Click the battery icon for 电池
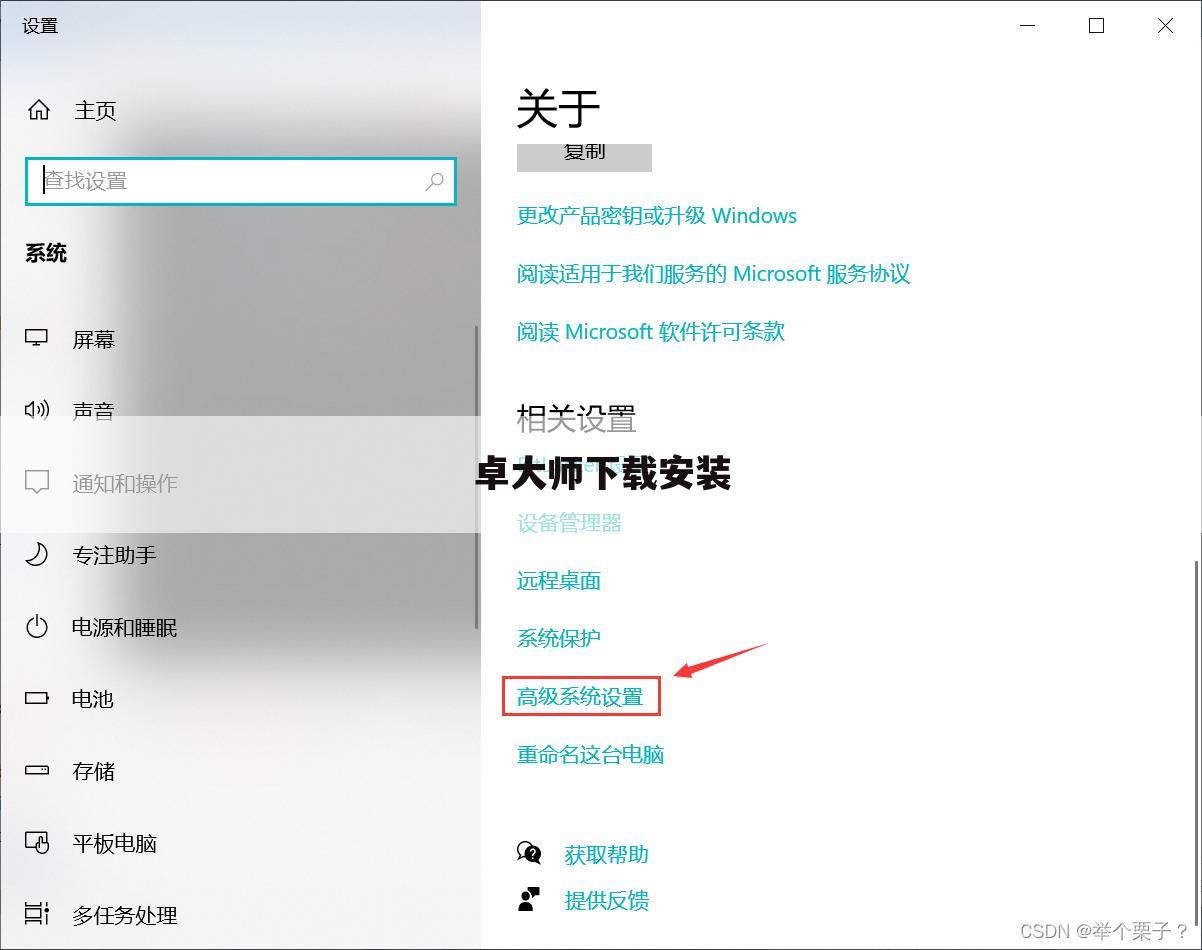 click(x=37, y=698)
